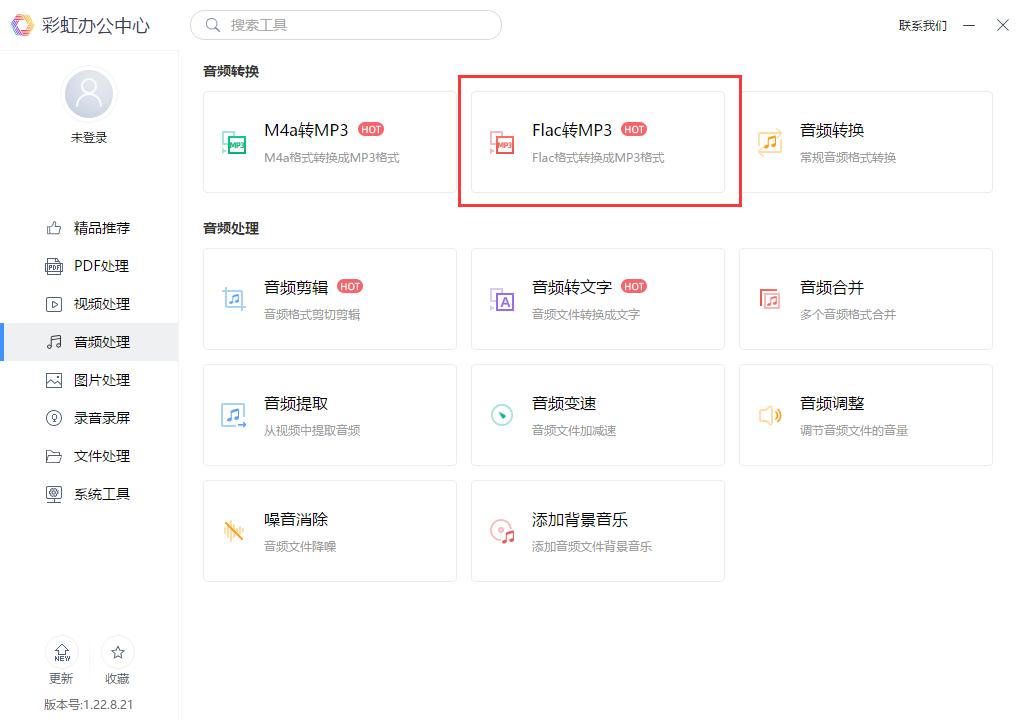The image size is (1025, 720).
Task: Click the search tools input field
Action: point(345,24)
